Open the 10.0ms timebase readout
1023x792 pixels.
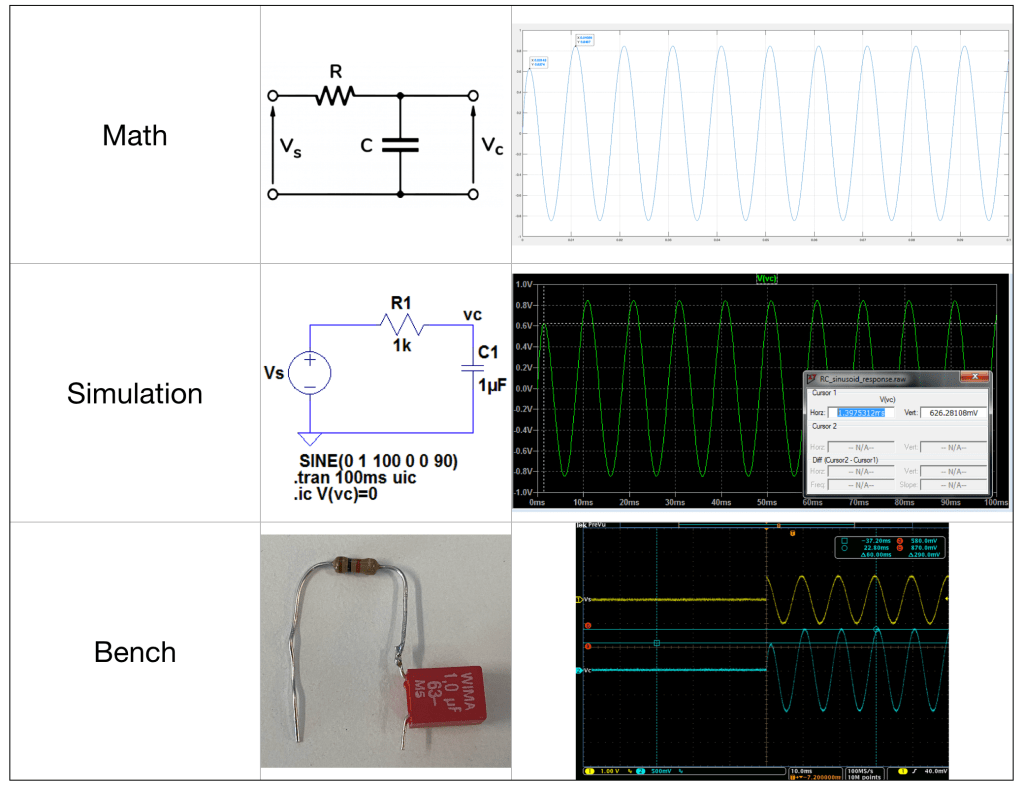coord(802,770)
